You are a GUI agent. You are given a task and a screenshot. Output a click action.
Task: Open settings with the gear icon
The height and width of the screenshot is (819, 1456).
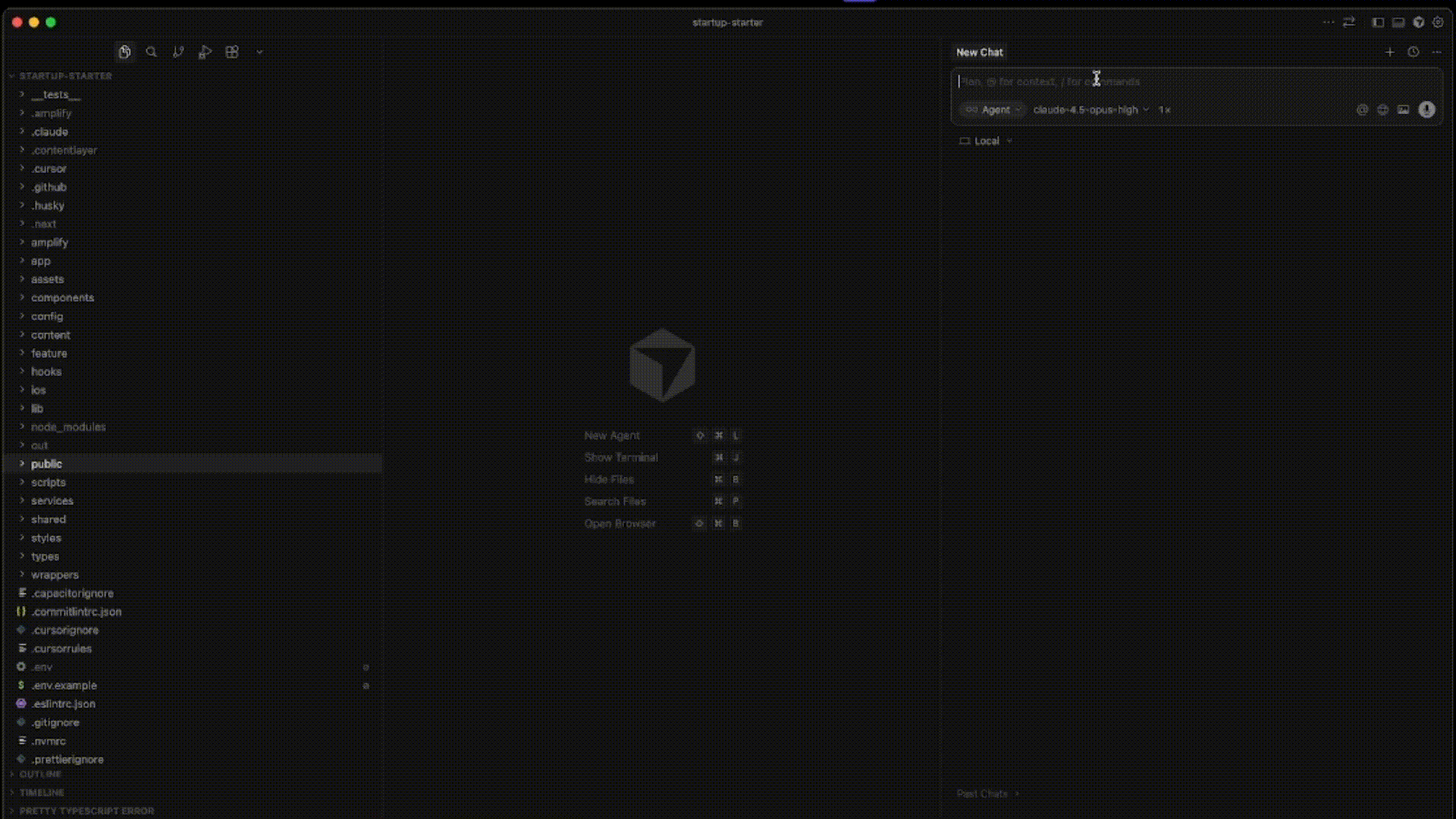point(1439,22)
